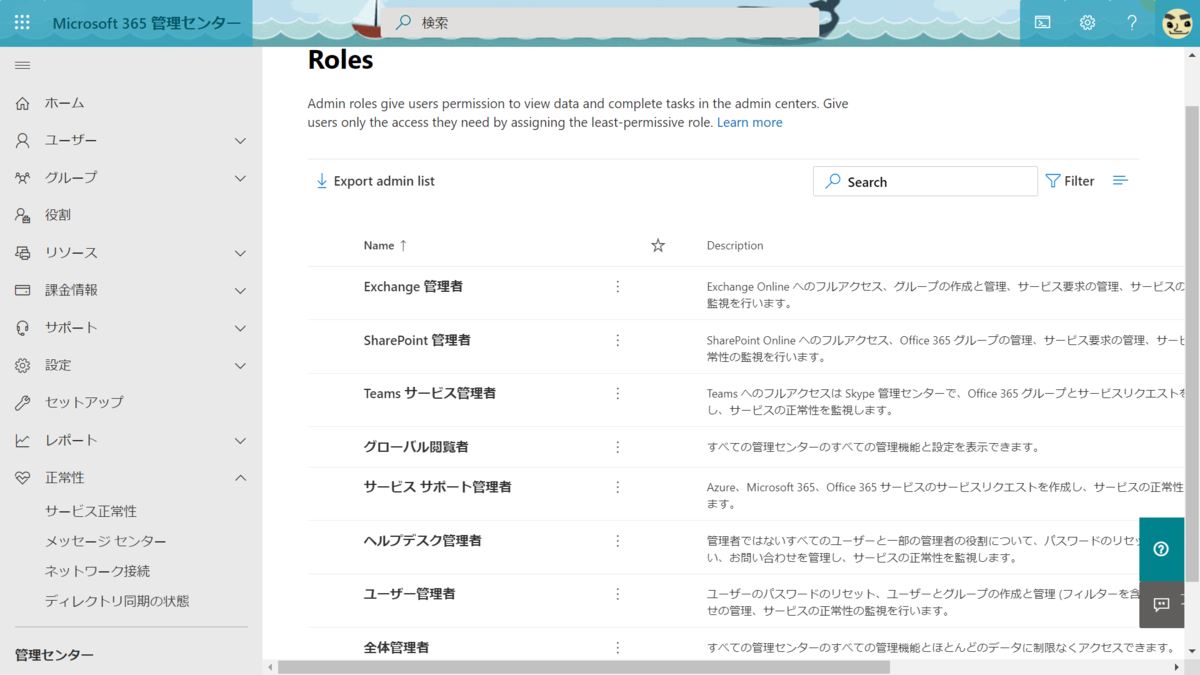Open メッセージ センター in the sidebar

105,541
